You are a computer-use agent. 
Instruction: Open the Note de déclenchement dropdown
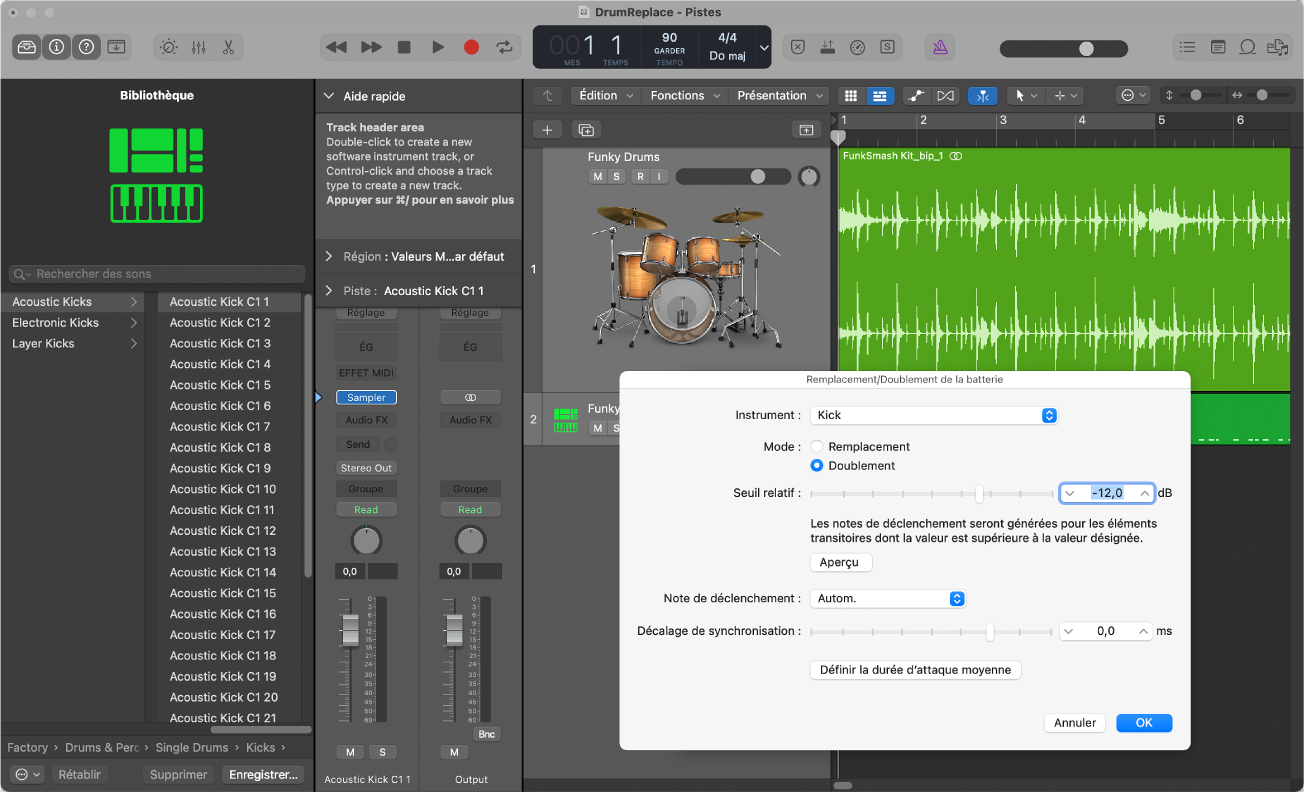click(x=888, y=599)
